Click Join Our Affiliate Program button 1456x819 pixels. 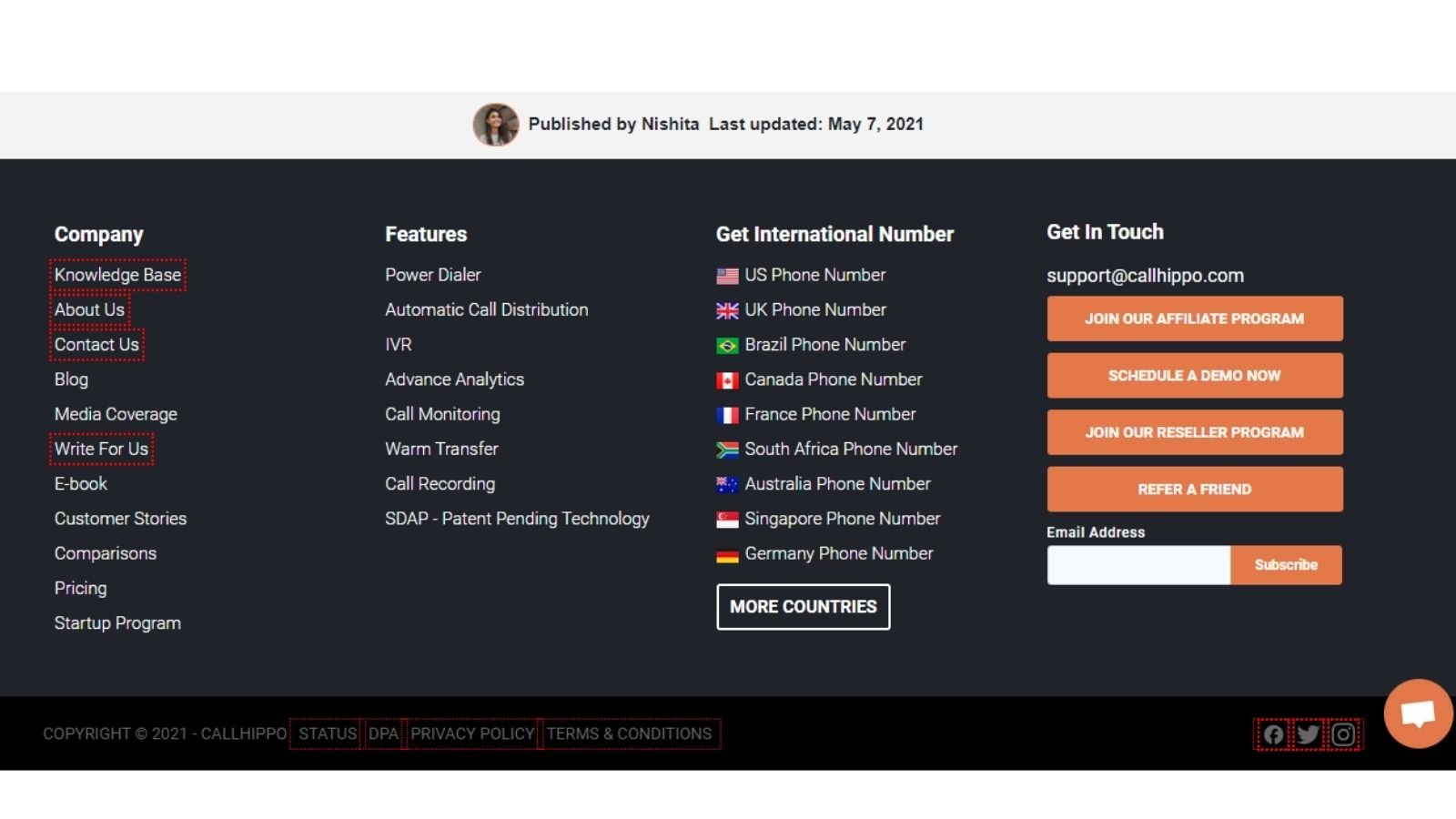[1195, 318]
